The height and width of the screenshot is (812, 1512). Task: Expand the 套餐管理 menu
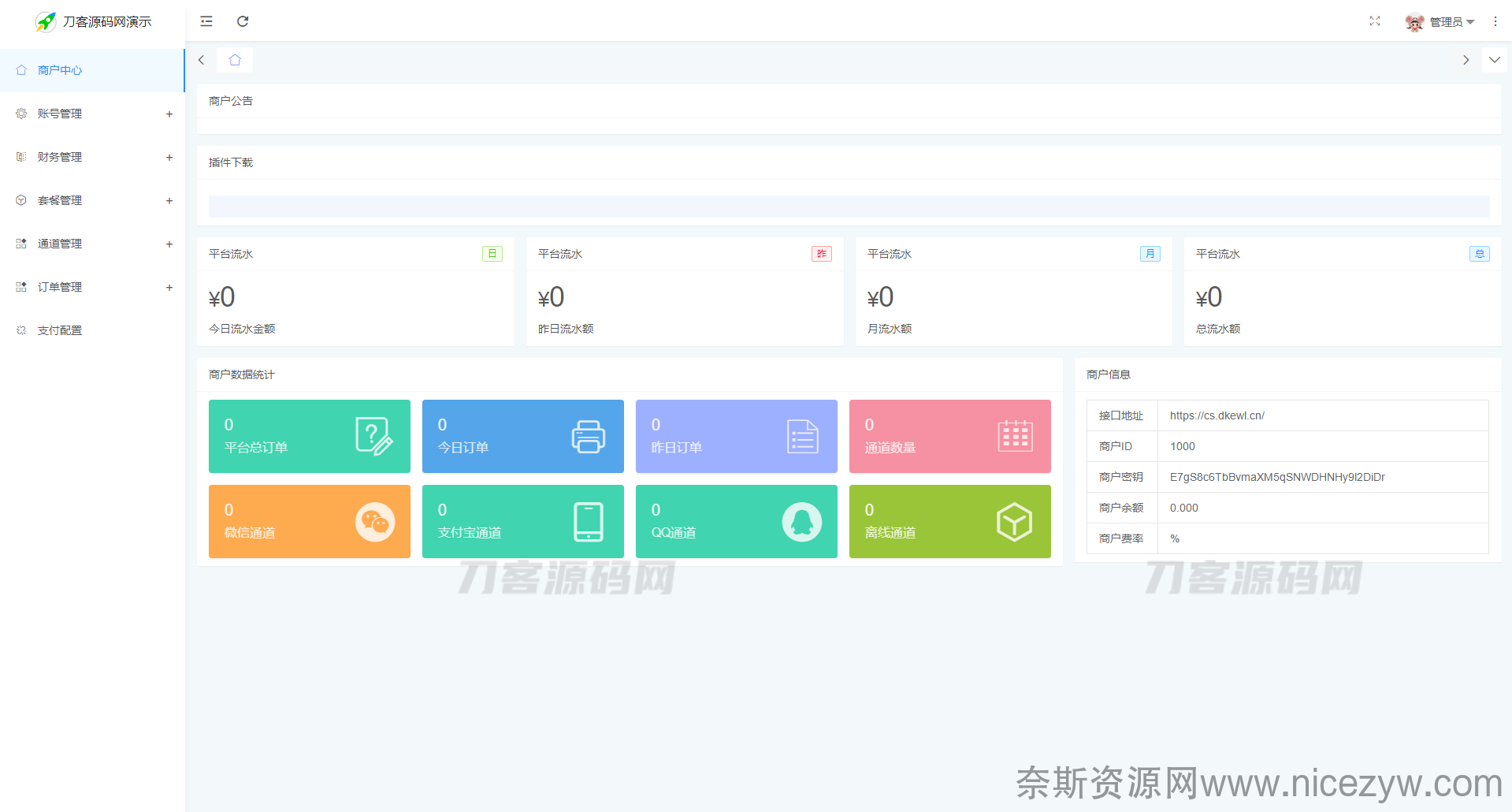[92, 200]
